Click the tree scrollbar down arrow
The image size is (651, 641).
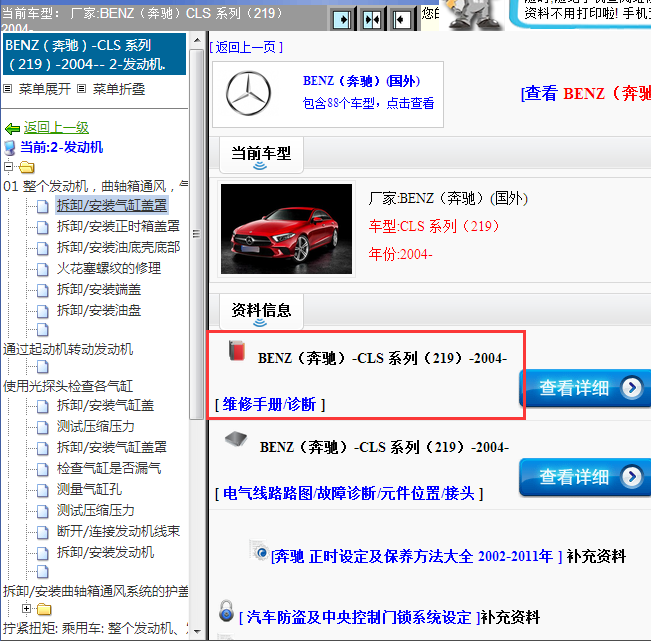point(197,631)
